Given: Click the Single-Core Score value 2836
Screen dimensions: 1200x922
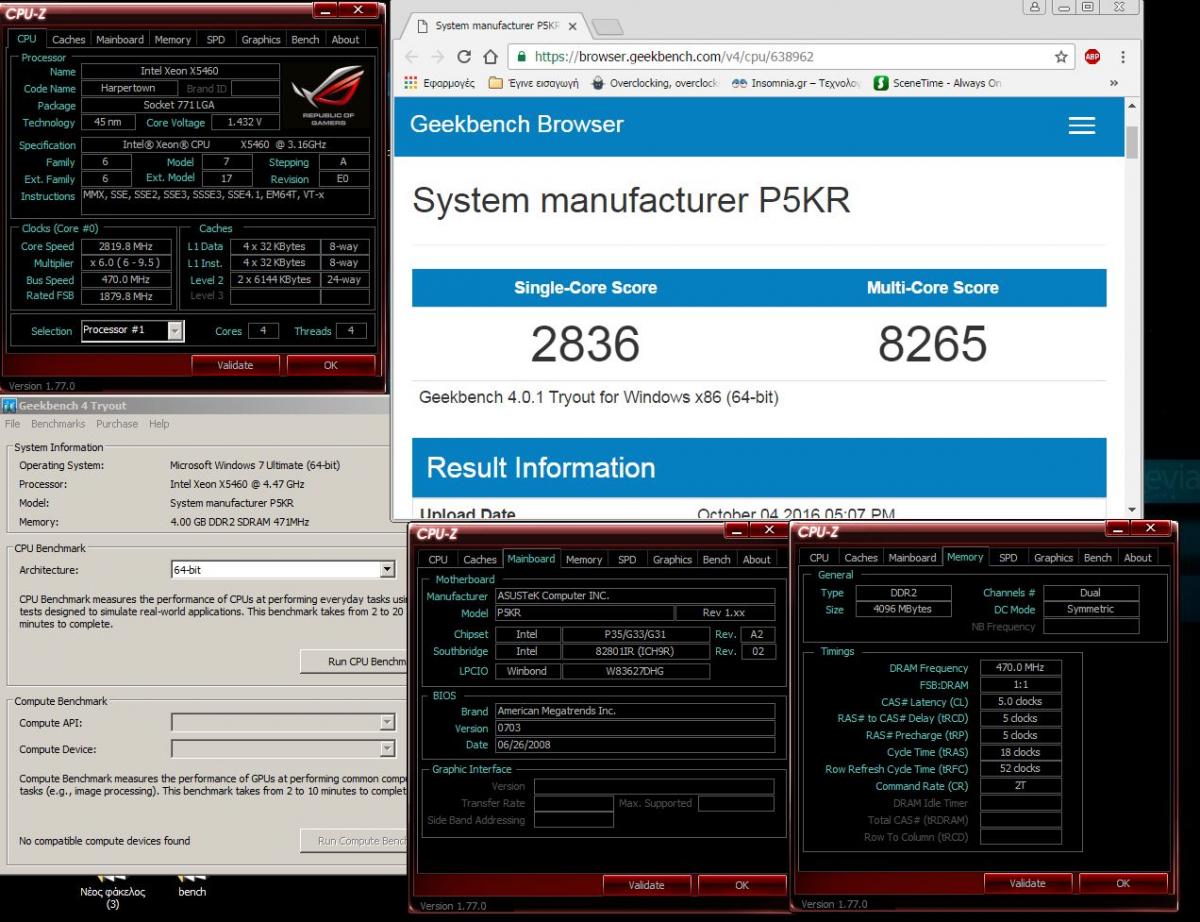Looking at the screenshot, I should tap(585, 344).
